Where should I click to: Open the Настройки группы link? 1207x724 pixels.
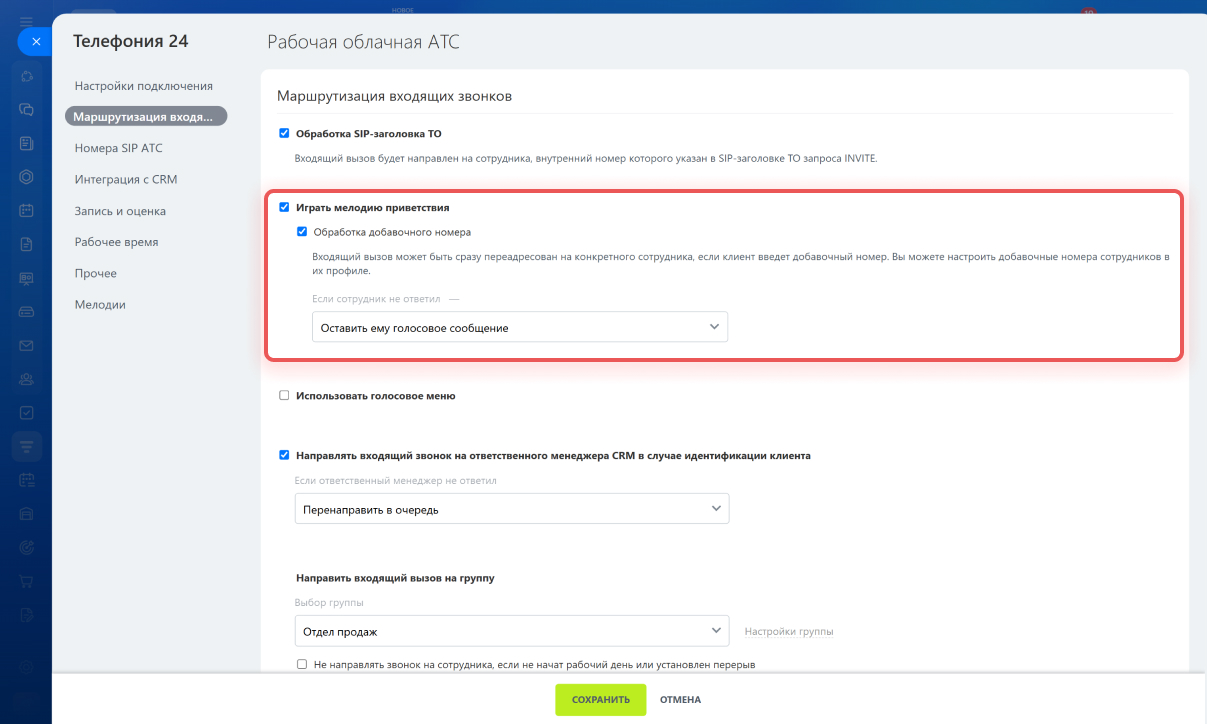789,632
